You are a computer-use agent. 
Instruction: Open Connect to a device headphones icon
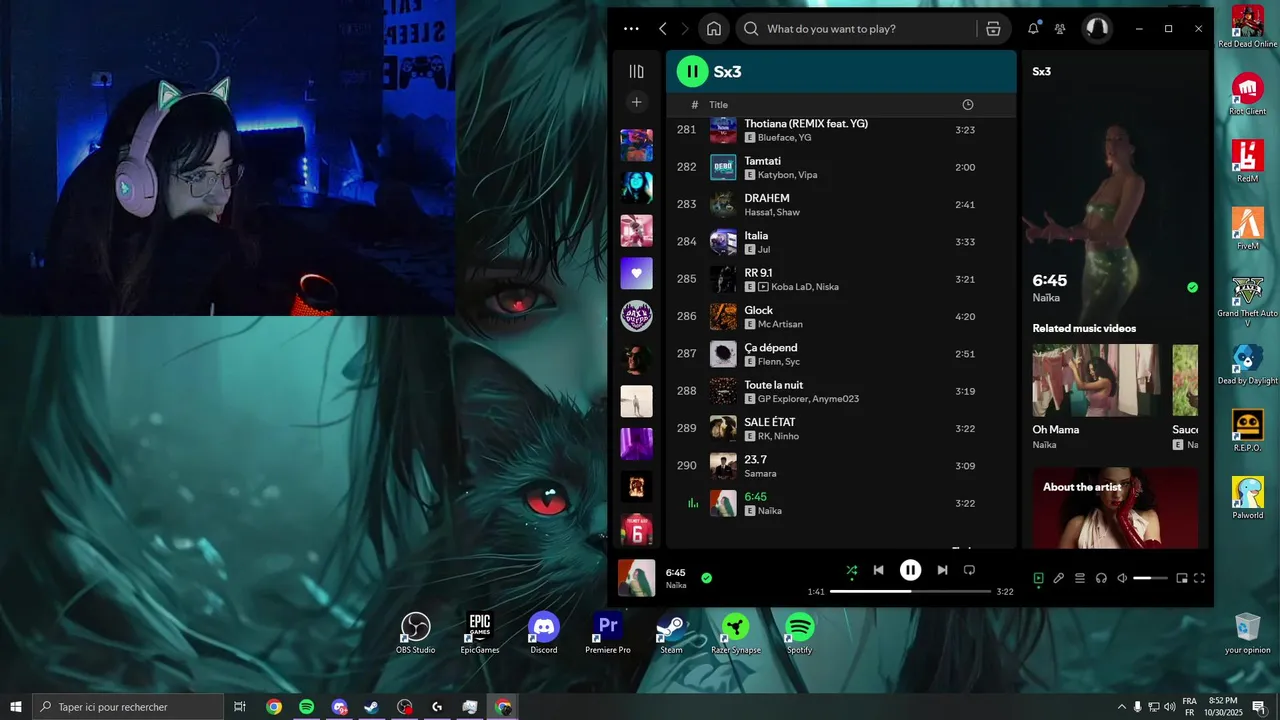tap(1101, 578)
